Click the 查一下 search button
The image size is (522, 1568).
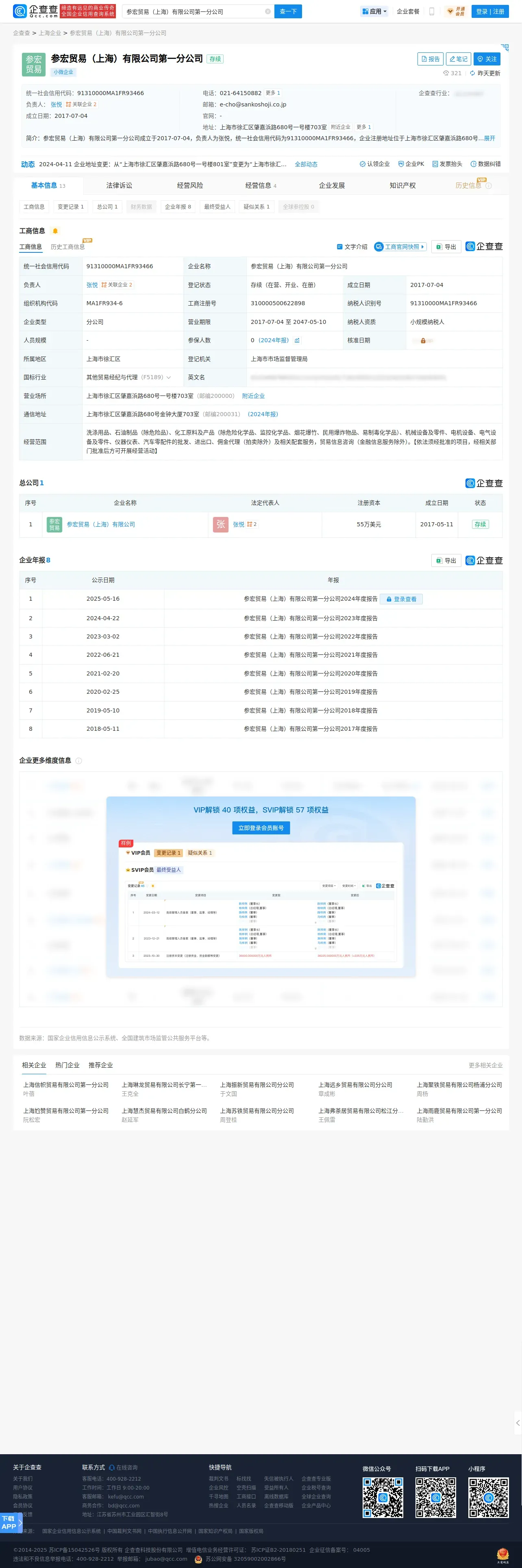tap(288, 11)
